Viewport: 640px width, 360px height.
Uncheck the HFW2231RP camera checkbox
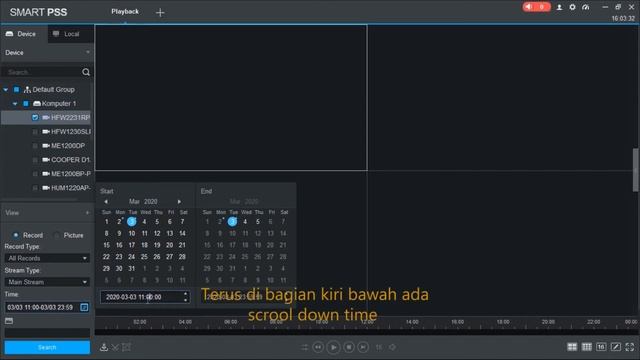point(35,118)
